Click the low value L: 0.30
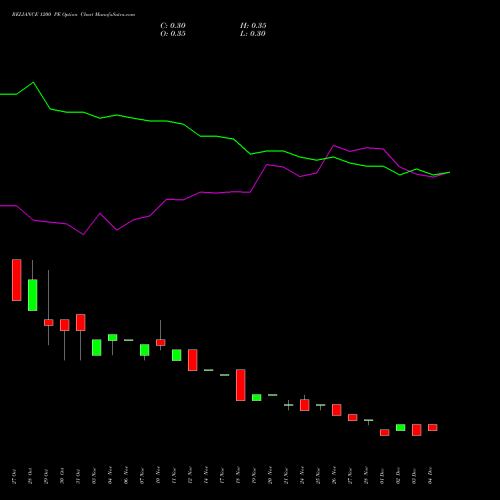 click(253, 34)
